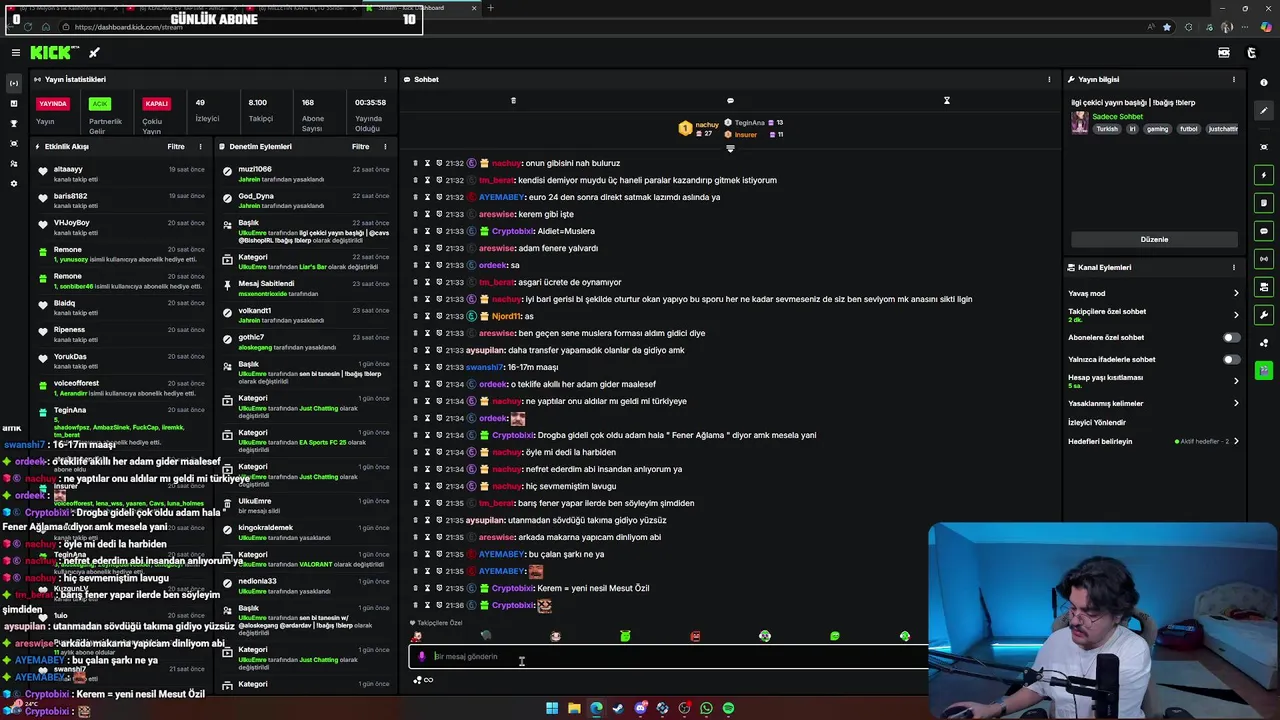Click the purple microphone icon in message box
This screenshot has width=1280, height=720.
pyautogui.click(x=422, y=657)
